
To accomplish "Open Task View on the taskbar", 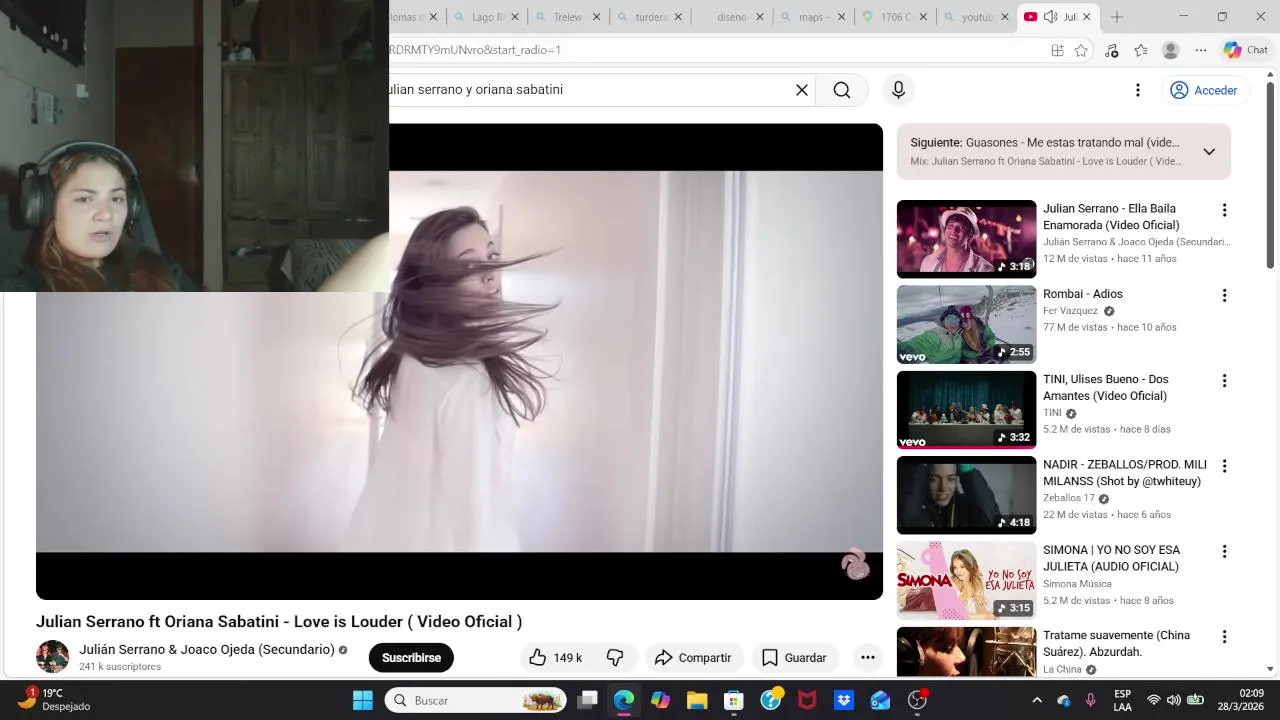I will click(587, 700).
